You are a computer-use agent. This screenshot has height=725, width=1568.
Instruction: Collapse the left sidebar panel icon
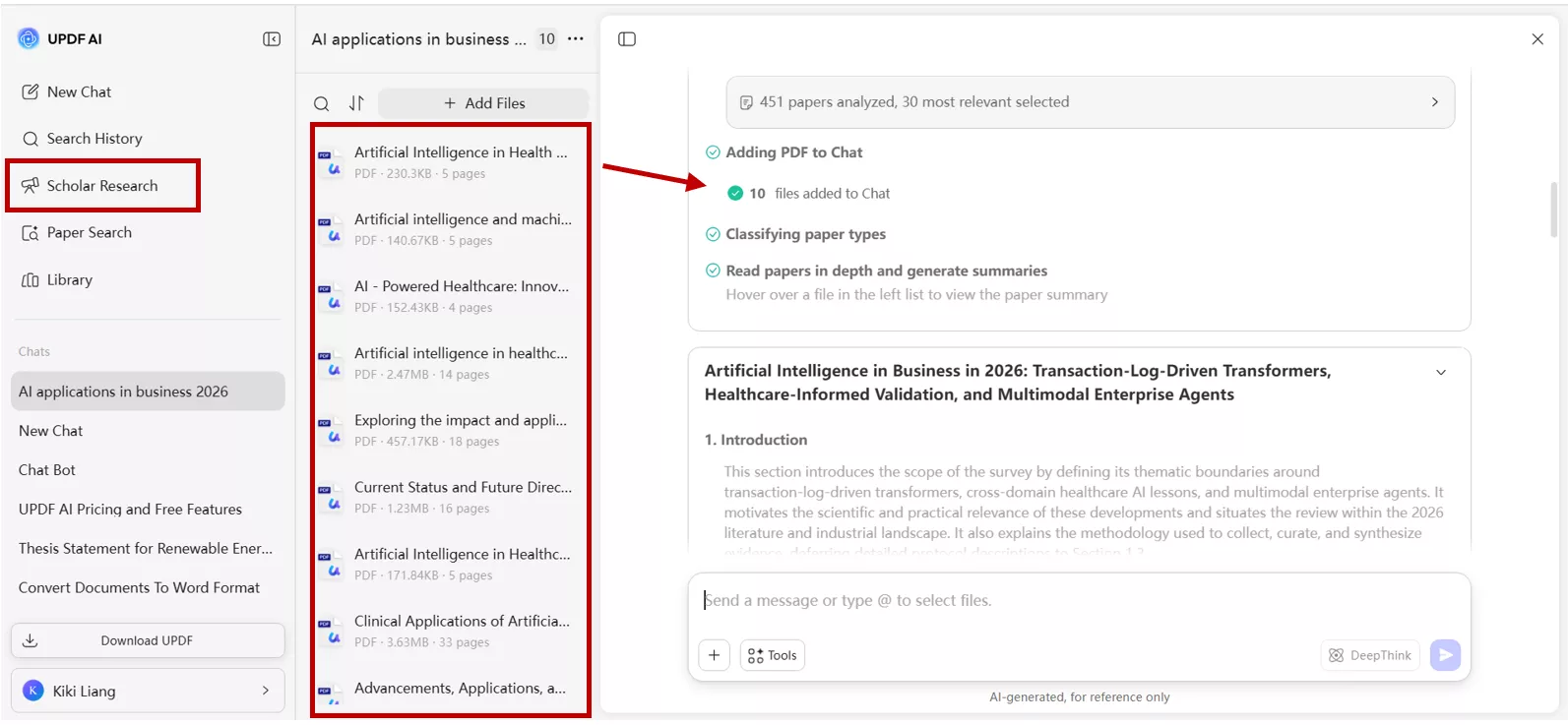pos(272,39)
